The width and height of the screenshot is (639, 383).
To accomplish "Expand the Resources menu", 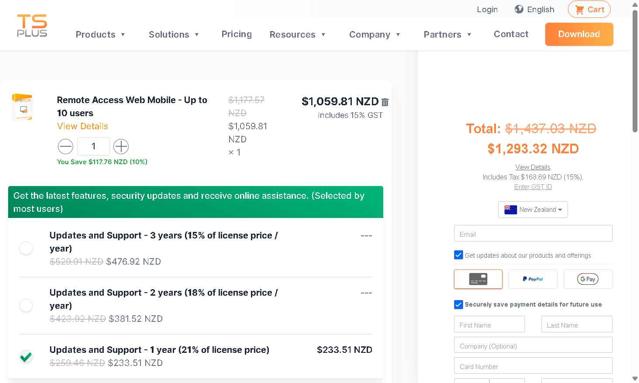I will click(x=297, y=34).
